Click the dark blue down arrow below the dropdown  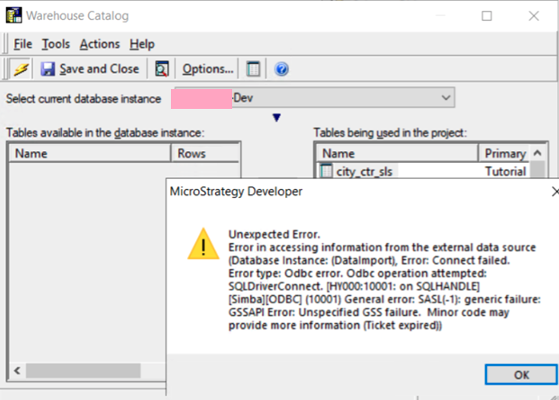[x=277, y=117]
